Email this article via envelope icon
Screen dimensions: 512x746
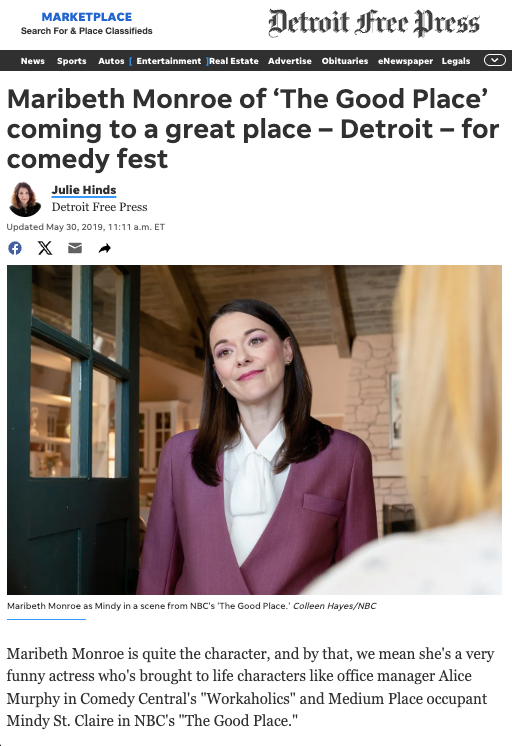(75, 248)
